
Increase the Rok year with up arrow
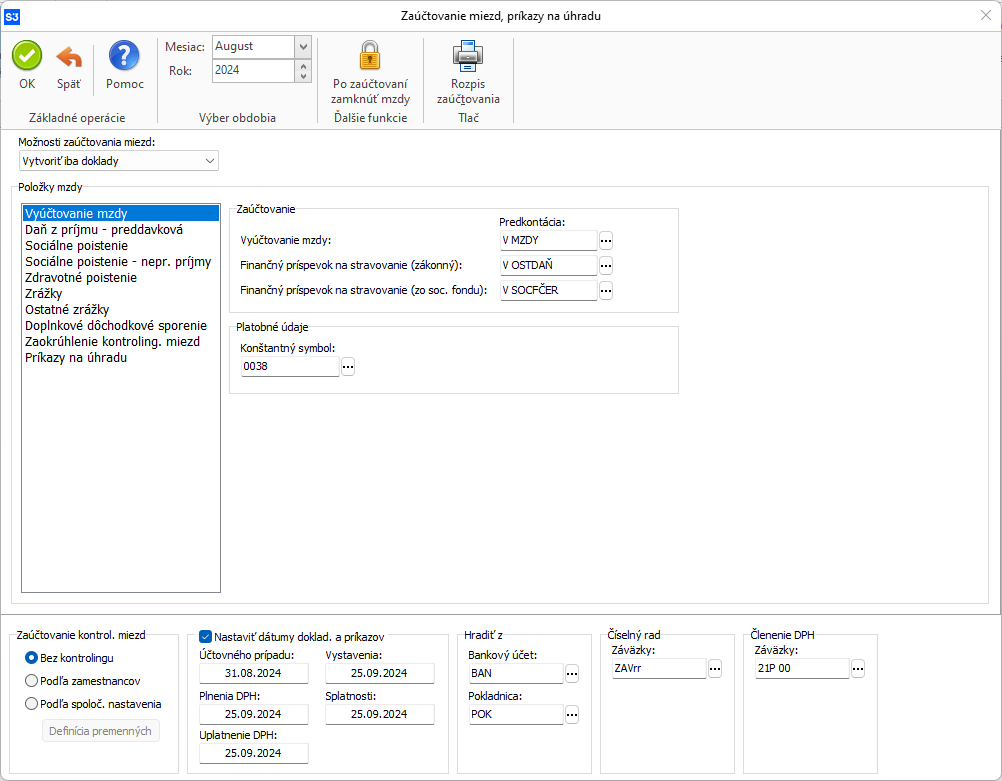304,66
